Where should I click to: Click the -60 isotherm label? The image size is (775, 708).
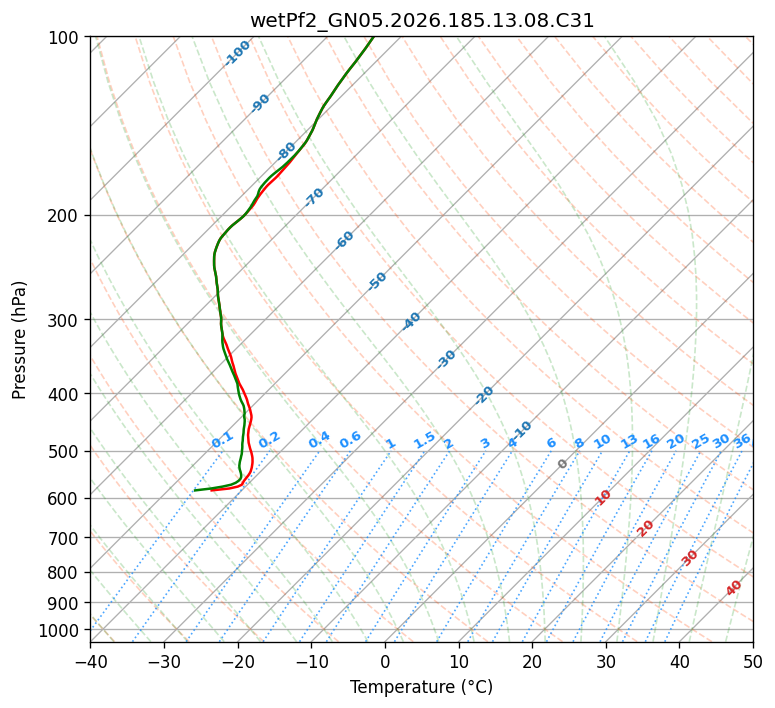point(344,240)
